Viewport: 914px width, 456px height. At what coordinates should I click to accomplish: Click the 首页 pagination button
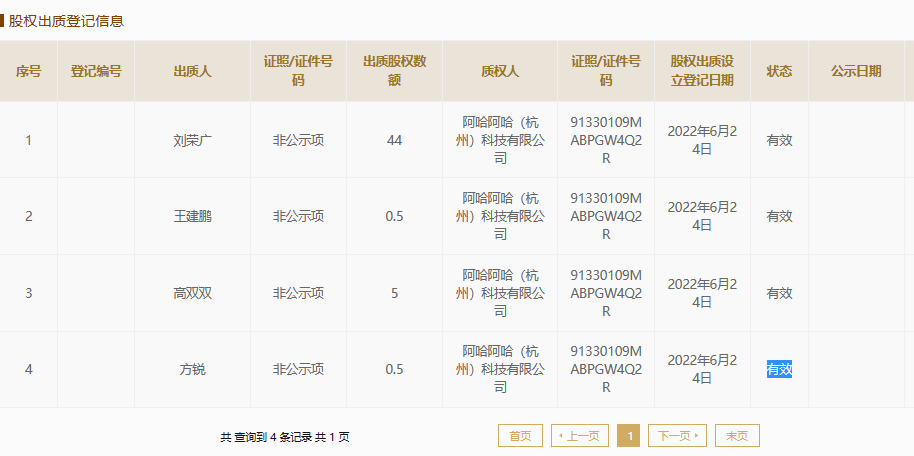(x=520, y=436)
